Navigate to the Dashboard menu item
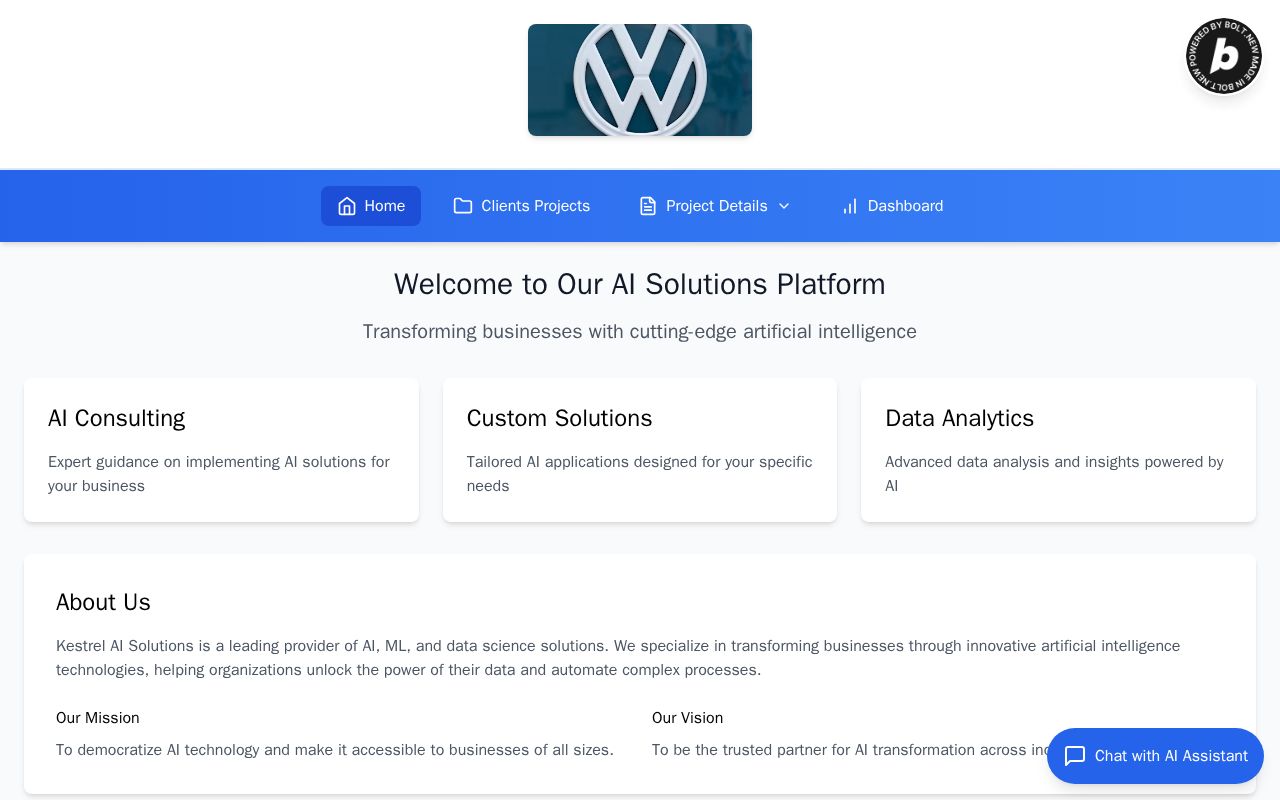Viewport: 1280px width, 800px height. (892, 206)
